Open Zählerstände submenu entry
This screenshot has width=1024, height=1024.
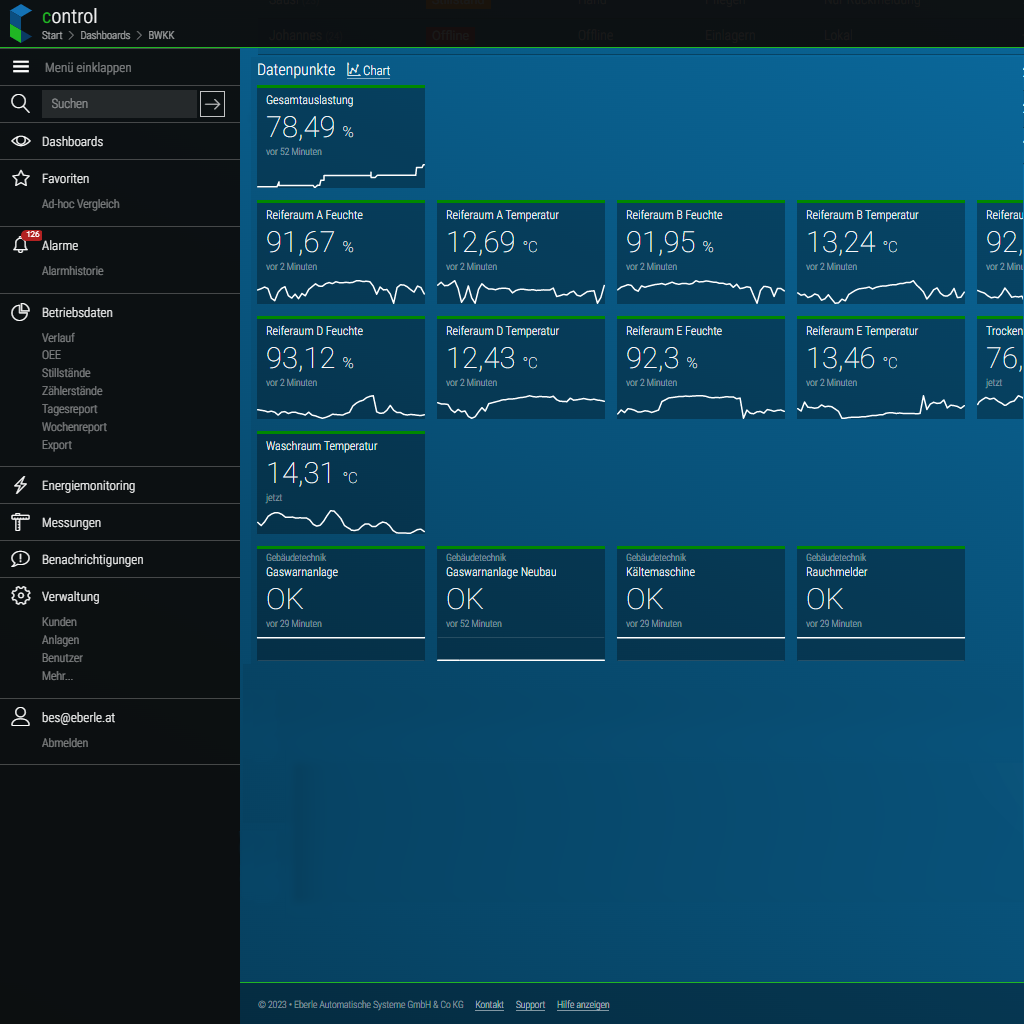[72, 391]
